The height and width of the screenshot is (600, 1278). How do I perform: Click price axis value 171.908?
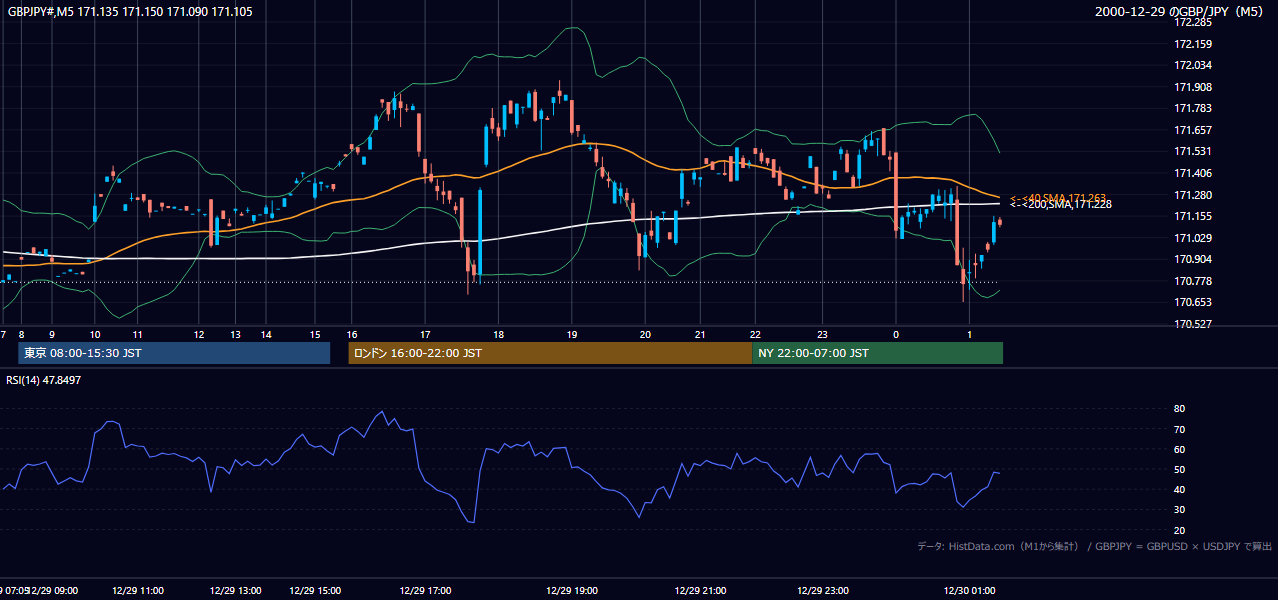(1194, 87)
